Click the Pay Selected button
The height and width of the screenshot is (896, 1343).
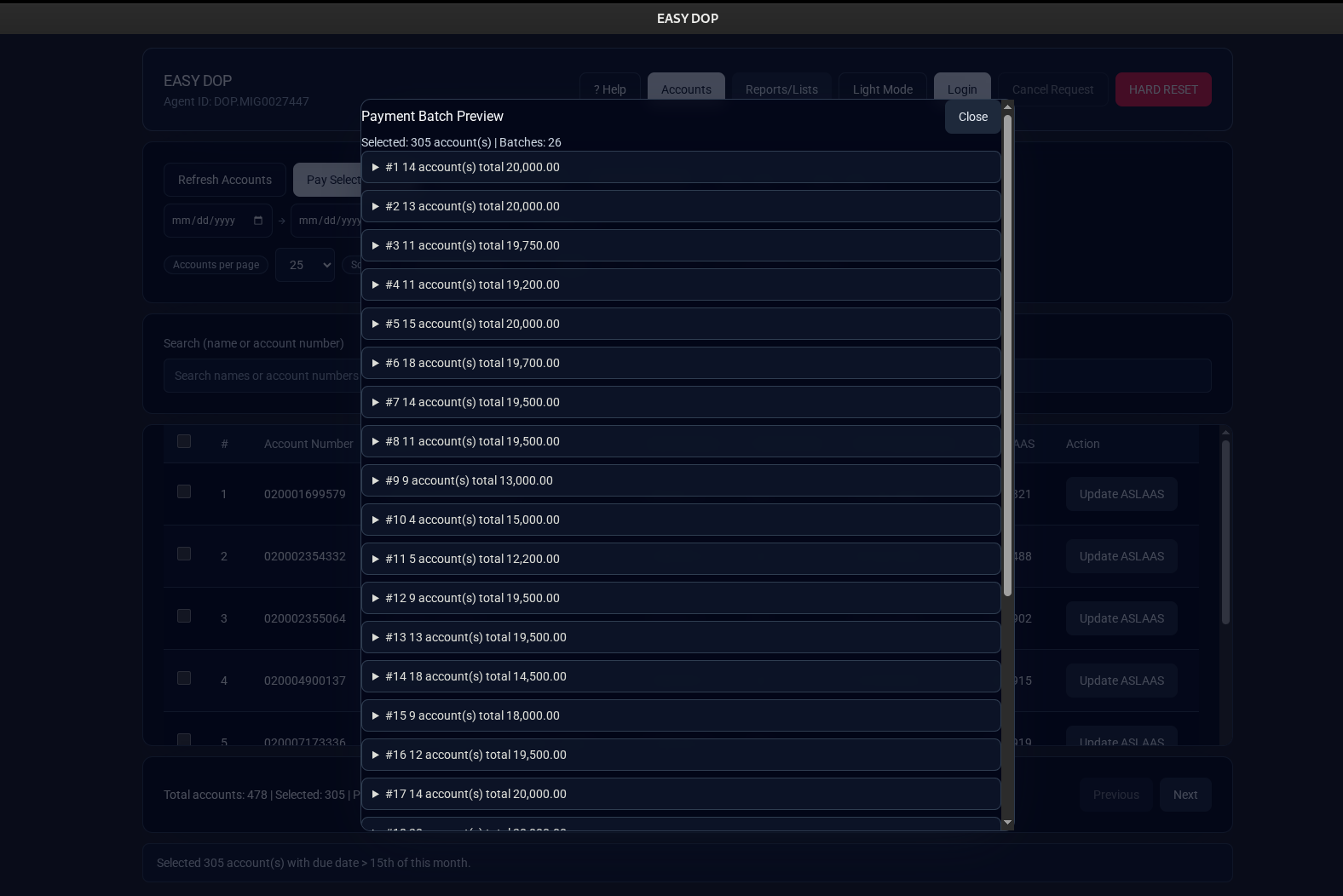pyautogui.click(x=328, y=180)
